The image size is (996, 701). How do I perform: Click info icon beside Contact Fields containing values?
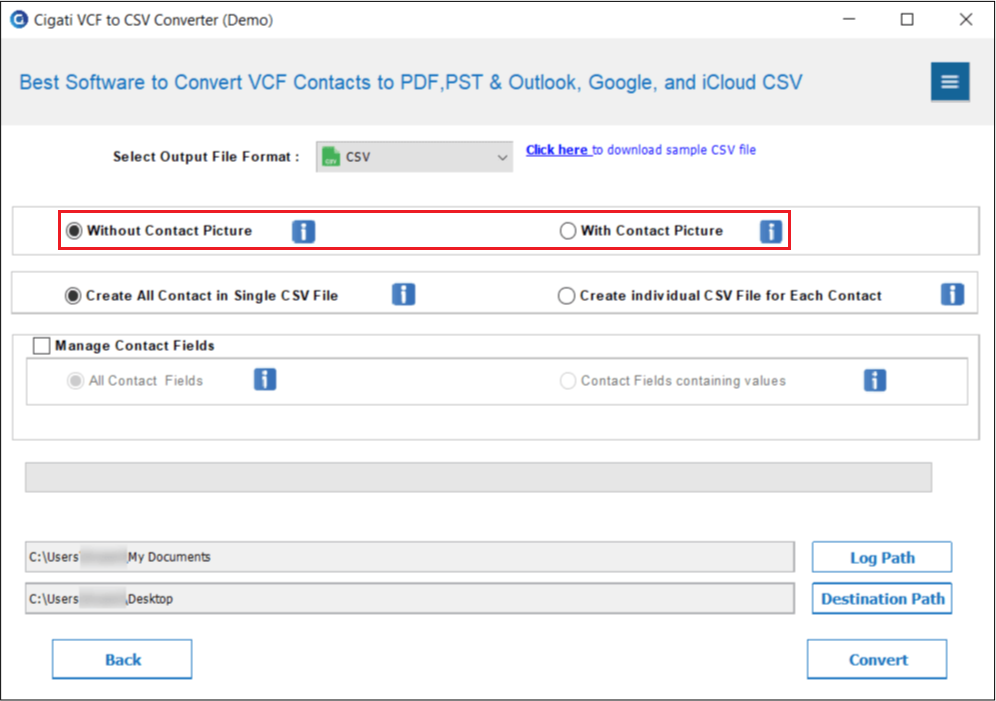tap(875, 380)
